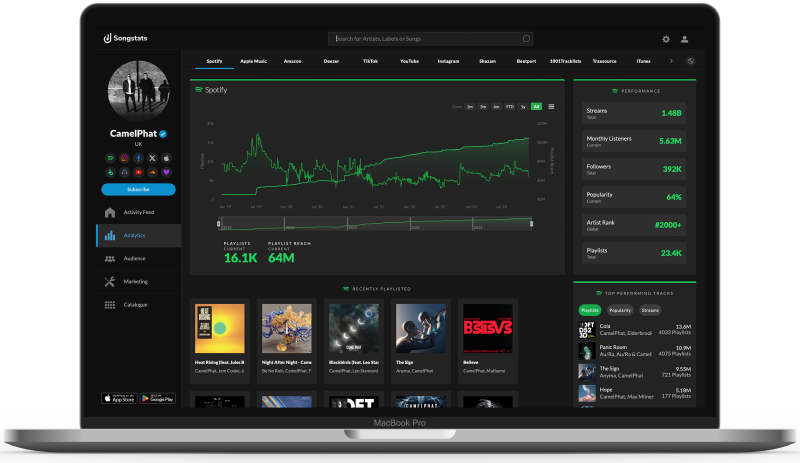Click the Artist Rank card
Screen dimensions: 800x463
[x=634, y=225]
